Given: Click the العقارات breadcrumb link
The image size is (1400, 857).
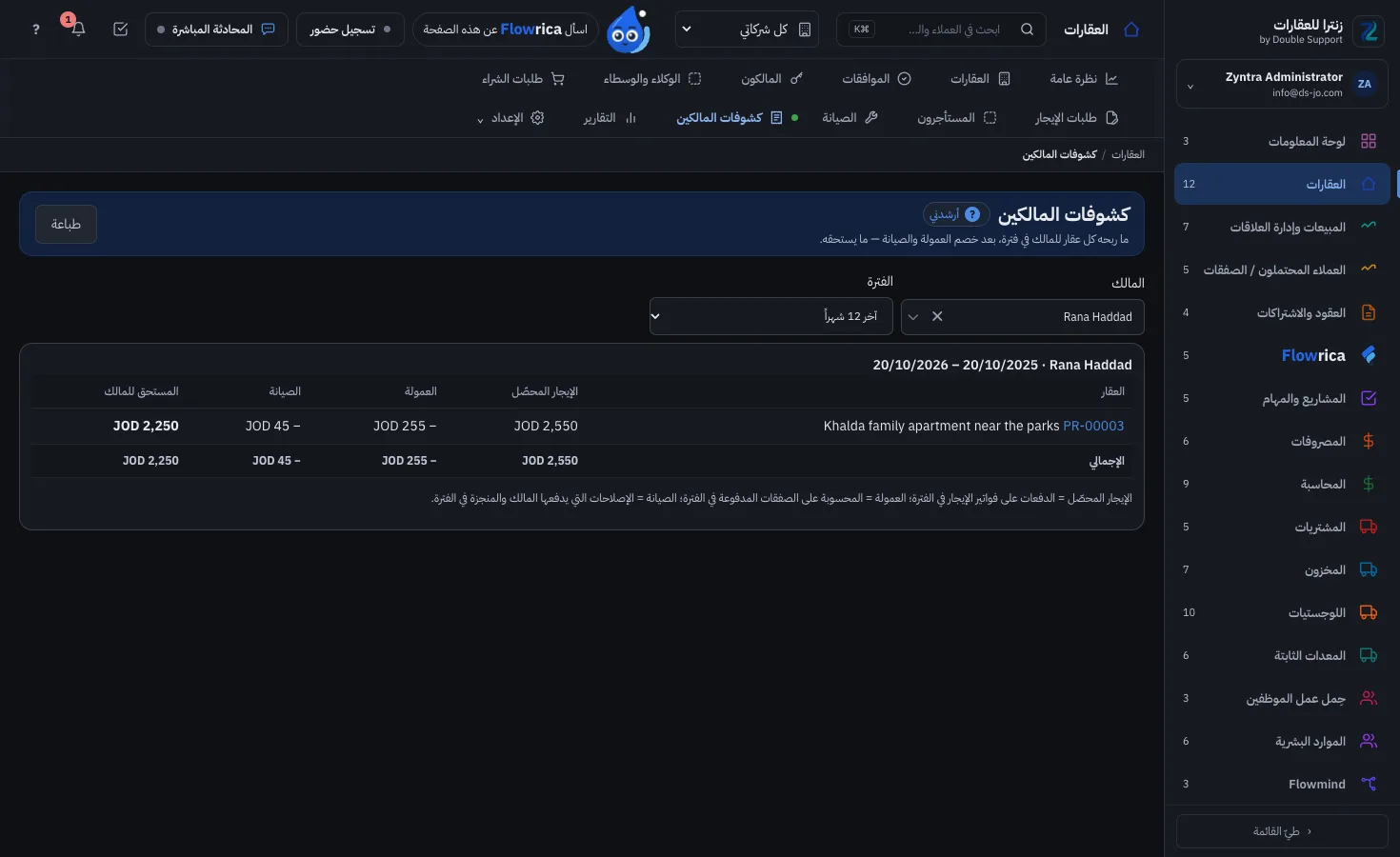Looking at the screenshot, I should tap(1128, 154).
